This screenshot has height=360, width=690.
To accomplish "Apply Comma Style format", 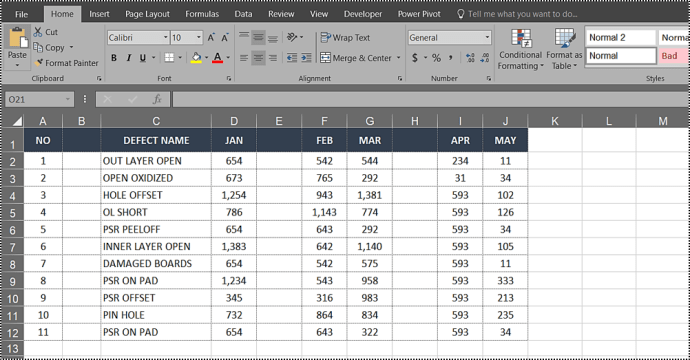I will coord(451,58).
